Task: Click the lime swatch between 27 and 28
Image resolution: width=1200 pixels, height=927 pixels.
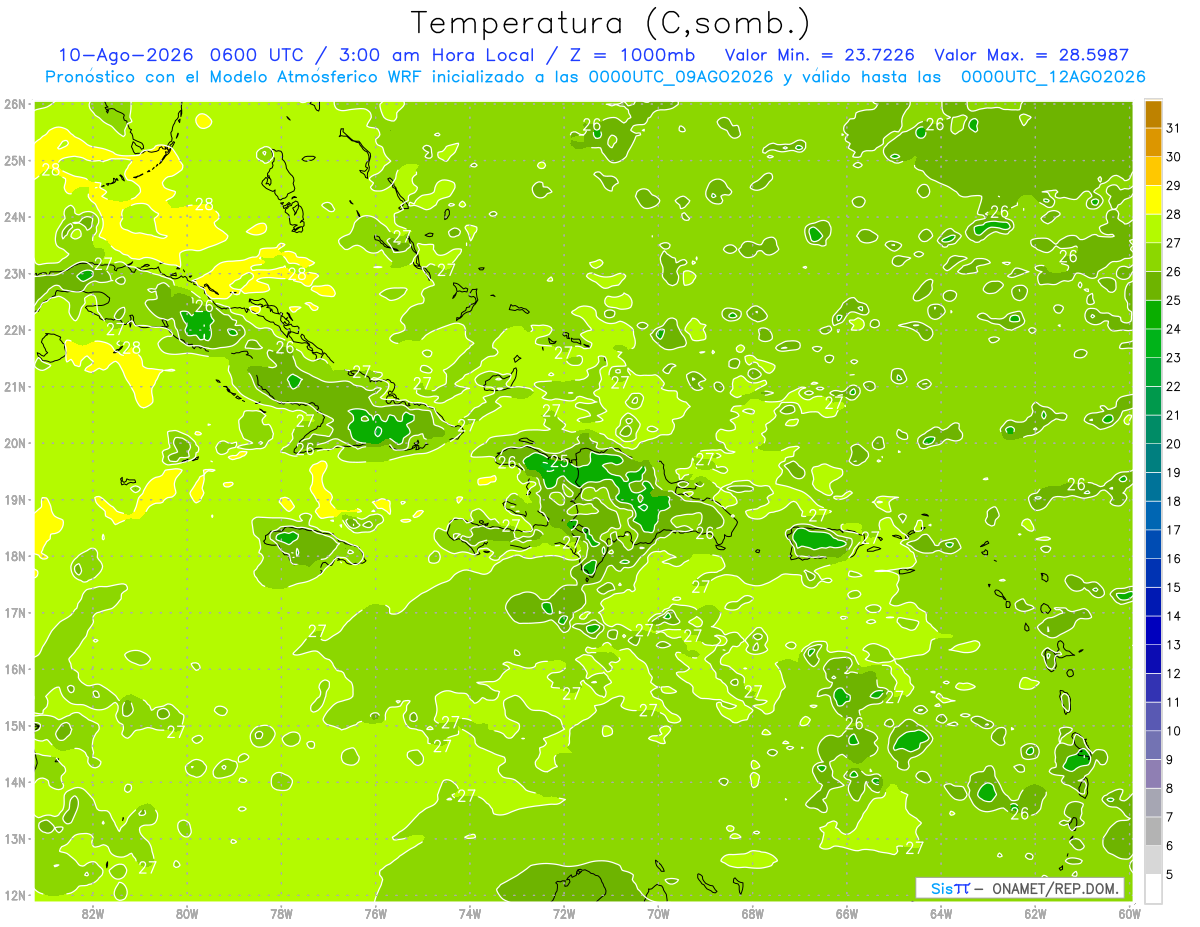Action: (1153, 228)
